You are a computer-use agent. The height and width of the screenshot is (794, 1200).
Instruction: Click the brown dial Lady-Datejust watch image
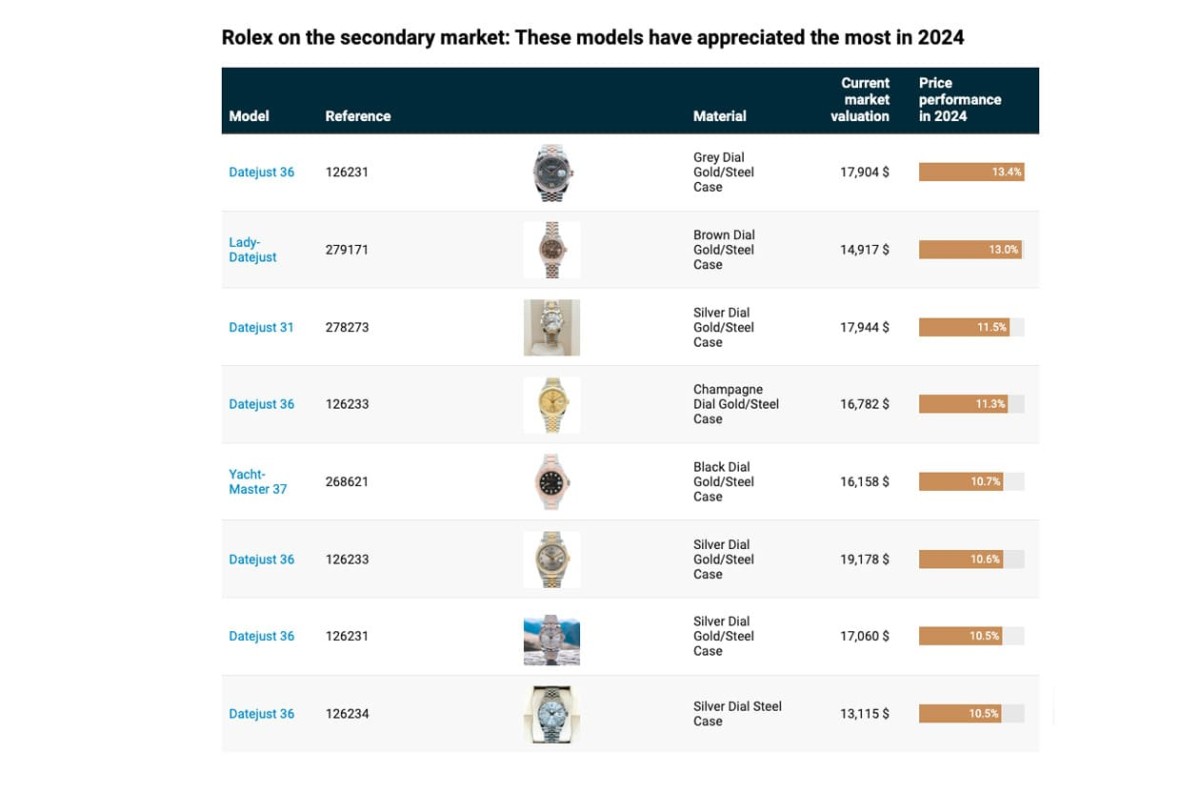[551, 249]
